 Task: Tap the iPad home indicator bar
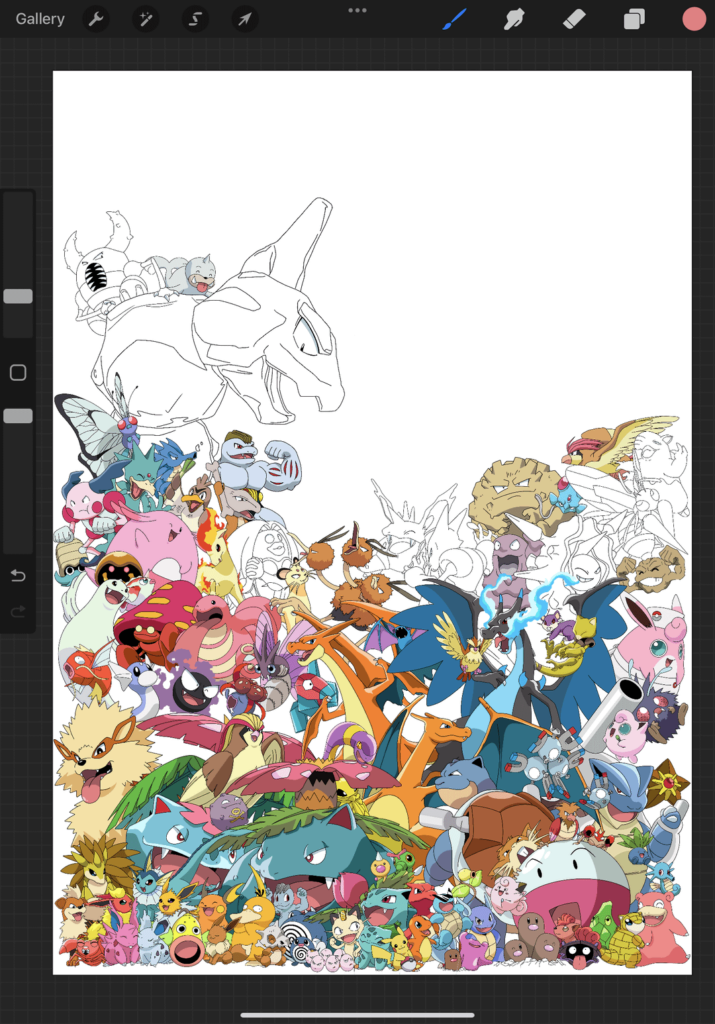[x=357, y=1015]
